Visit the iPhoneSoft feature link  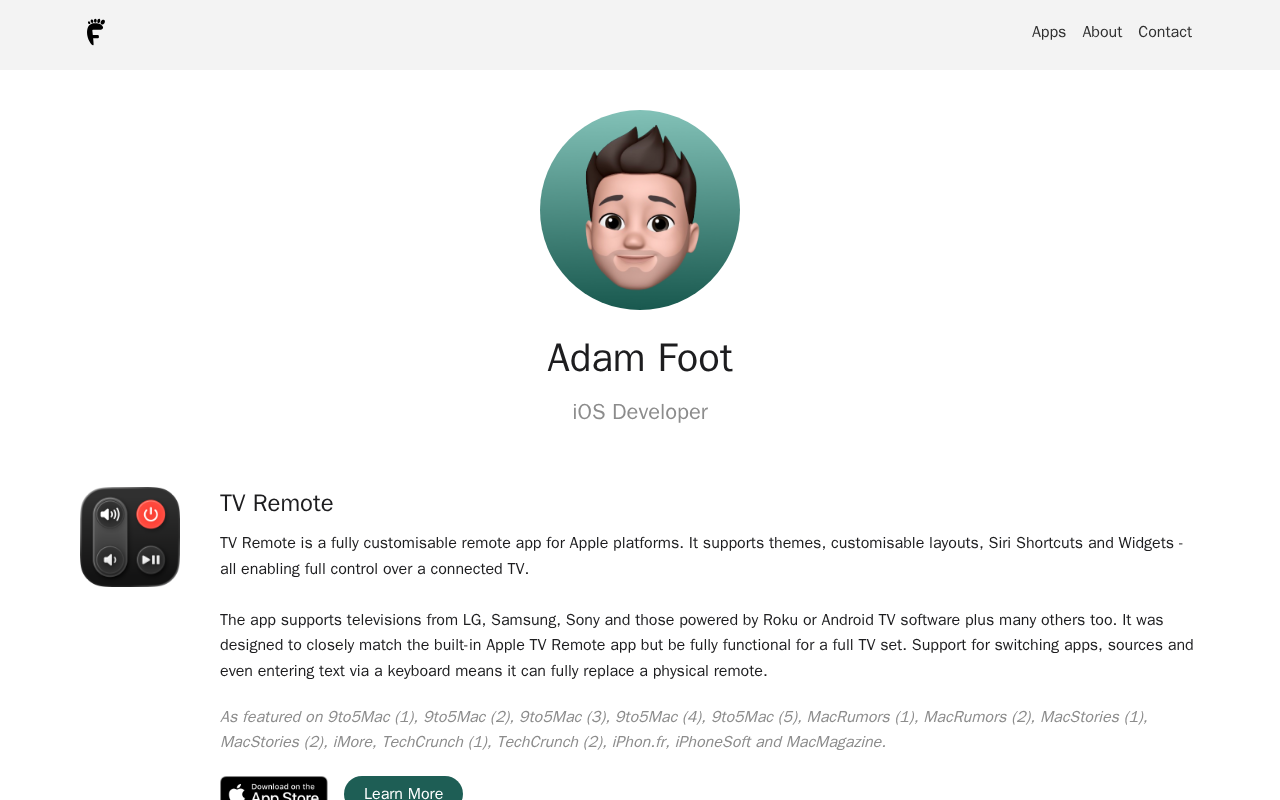[x=712, y=742]
